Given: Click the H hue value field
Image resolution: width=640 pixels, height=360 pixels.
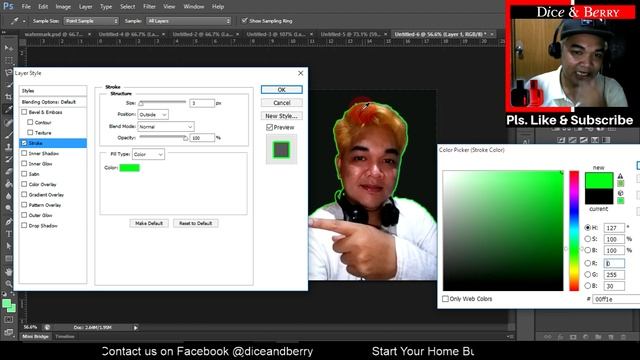Looking at the screenshot, I should (x=614, y=227).
